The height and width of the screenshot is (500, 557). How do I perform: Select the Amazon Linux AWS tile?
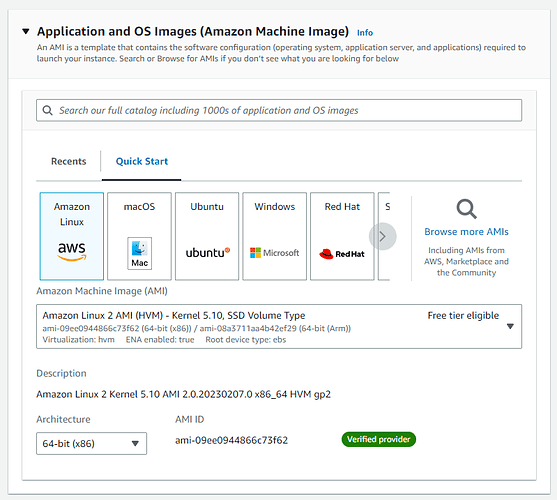tap(72, 236)
